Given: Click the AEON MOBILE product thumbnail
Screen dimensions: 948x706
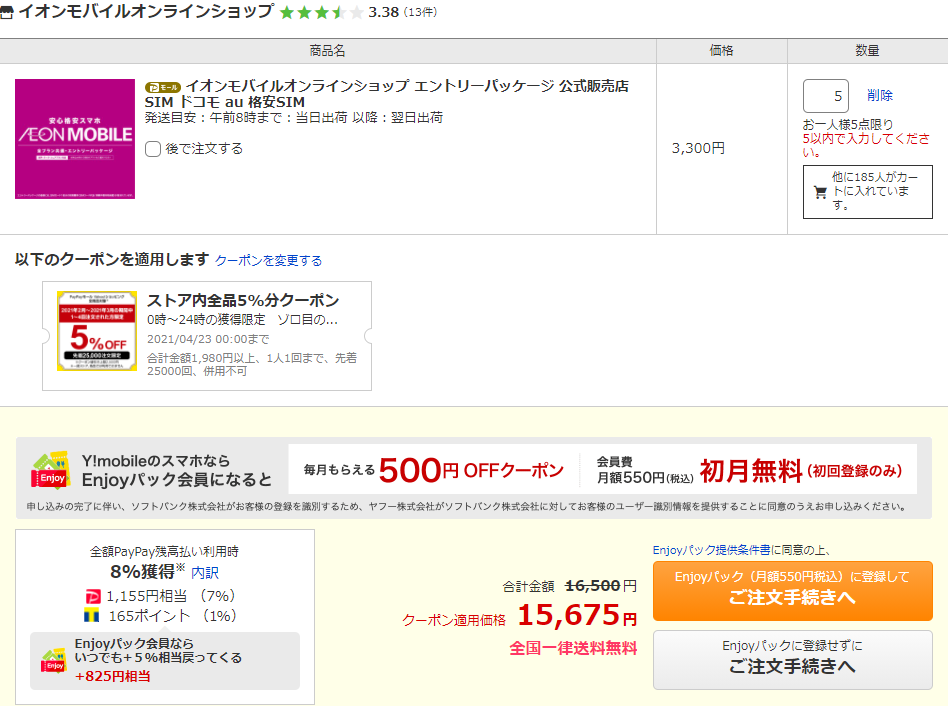Looking at the screenshot, I should click(75, 138).
